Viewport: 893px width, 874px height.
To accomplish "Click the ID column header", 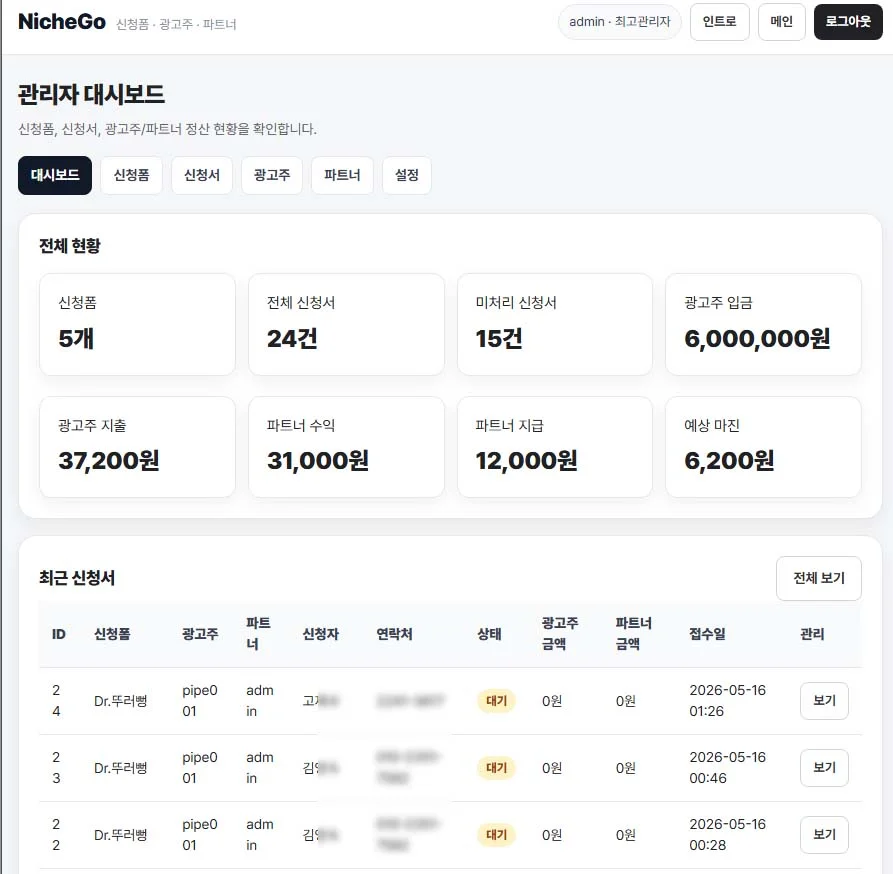I will (59, 634).
